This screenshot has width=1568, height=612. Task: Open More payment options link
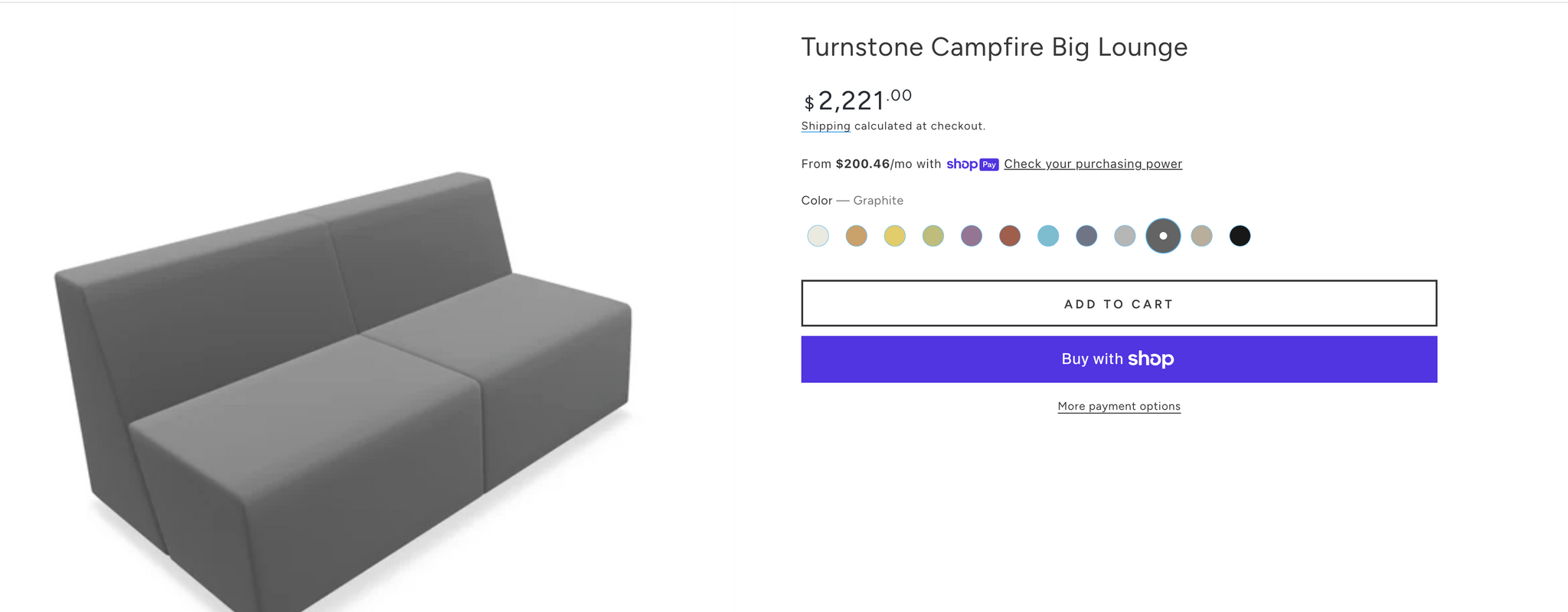[1119, 406]
